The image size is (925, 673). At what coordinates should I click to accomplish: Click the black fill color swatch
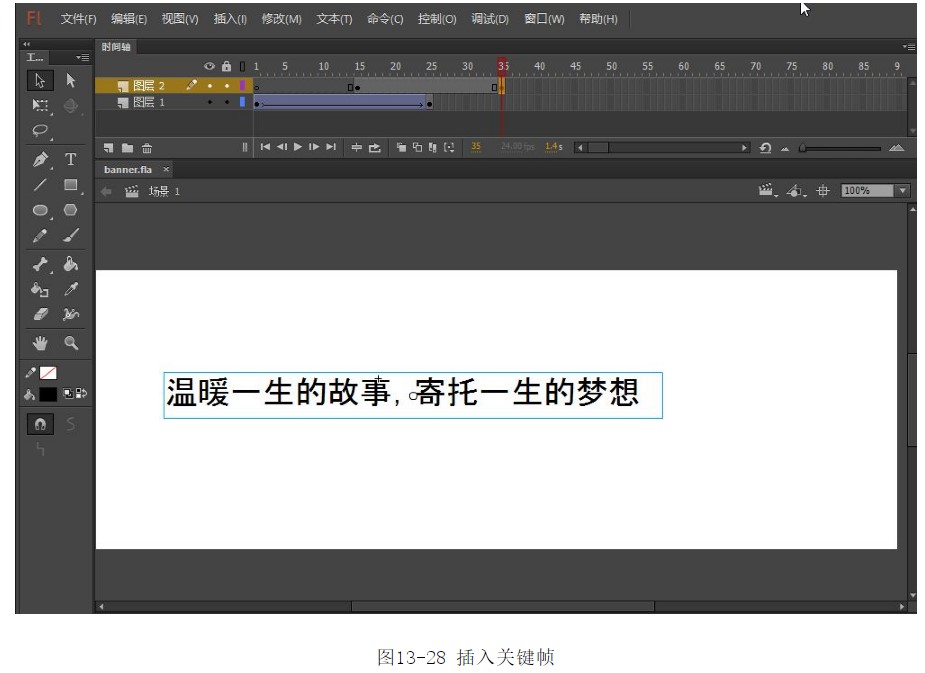48,394
